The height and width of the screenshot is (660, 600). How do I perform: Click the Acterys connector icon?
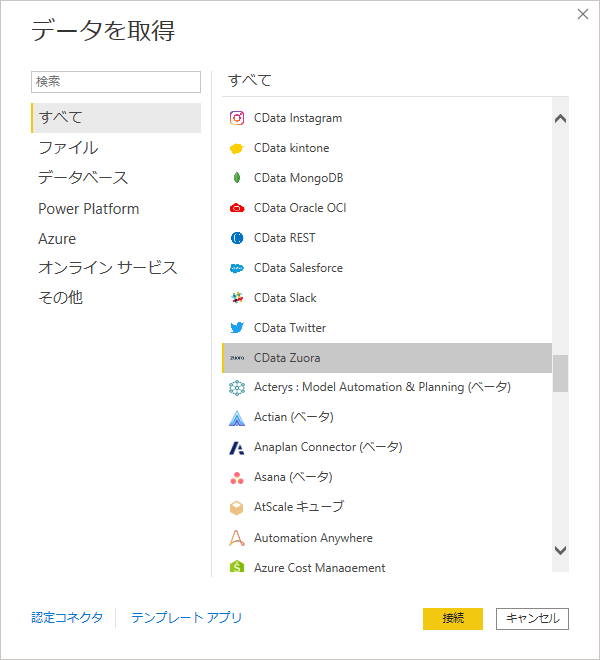point(237,388)
